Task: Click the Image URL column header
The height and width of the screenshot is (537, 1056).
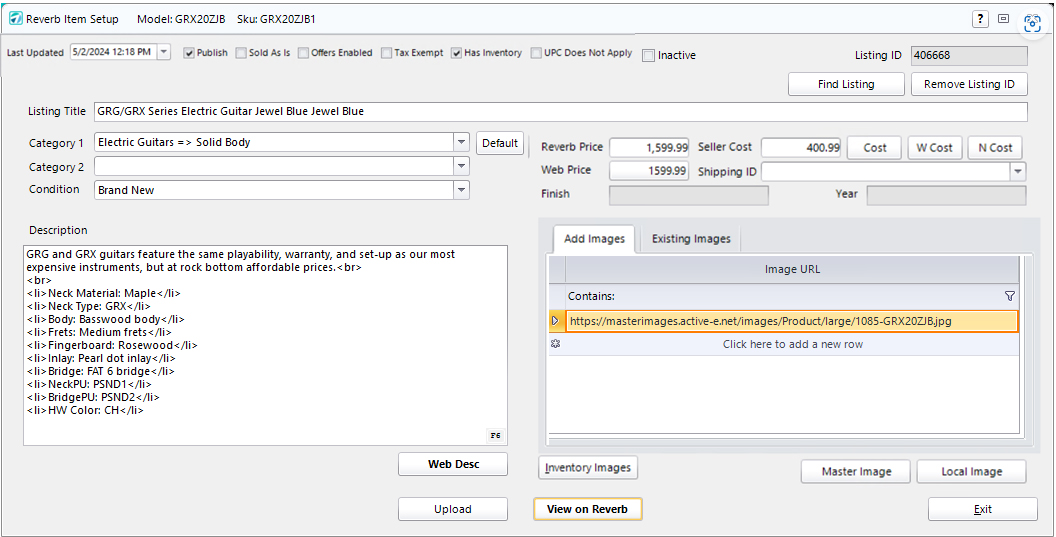Action: 792,270
